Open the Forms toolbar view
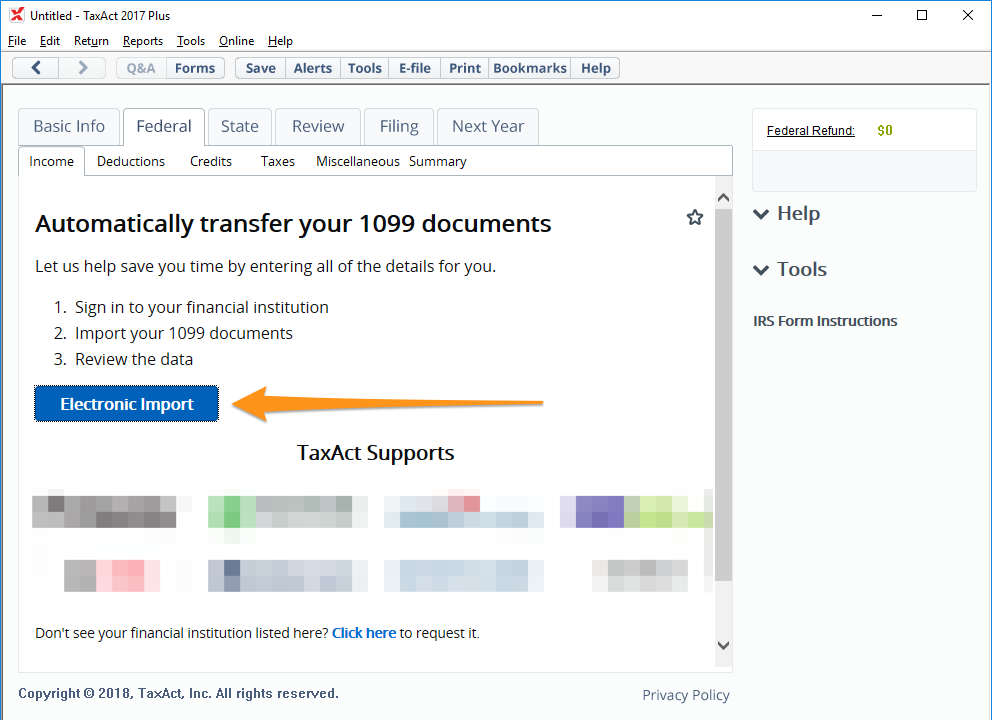992x720 pixels. [194, 68]
